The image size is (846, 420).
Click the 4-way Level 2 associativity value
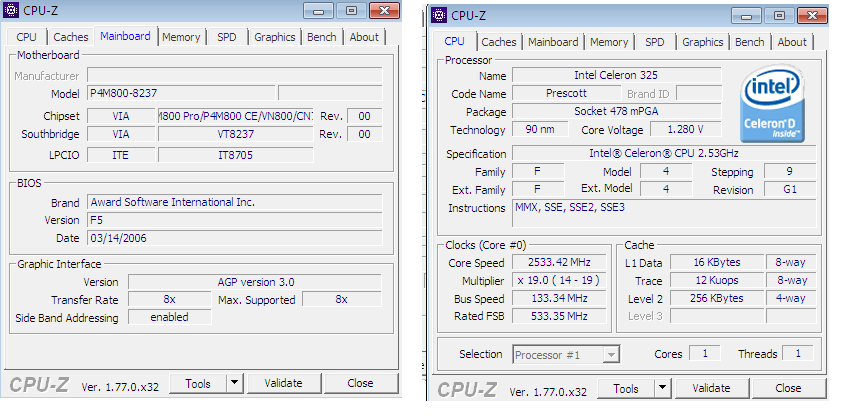[x=791, y=298]
